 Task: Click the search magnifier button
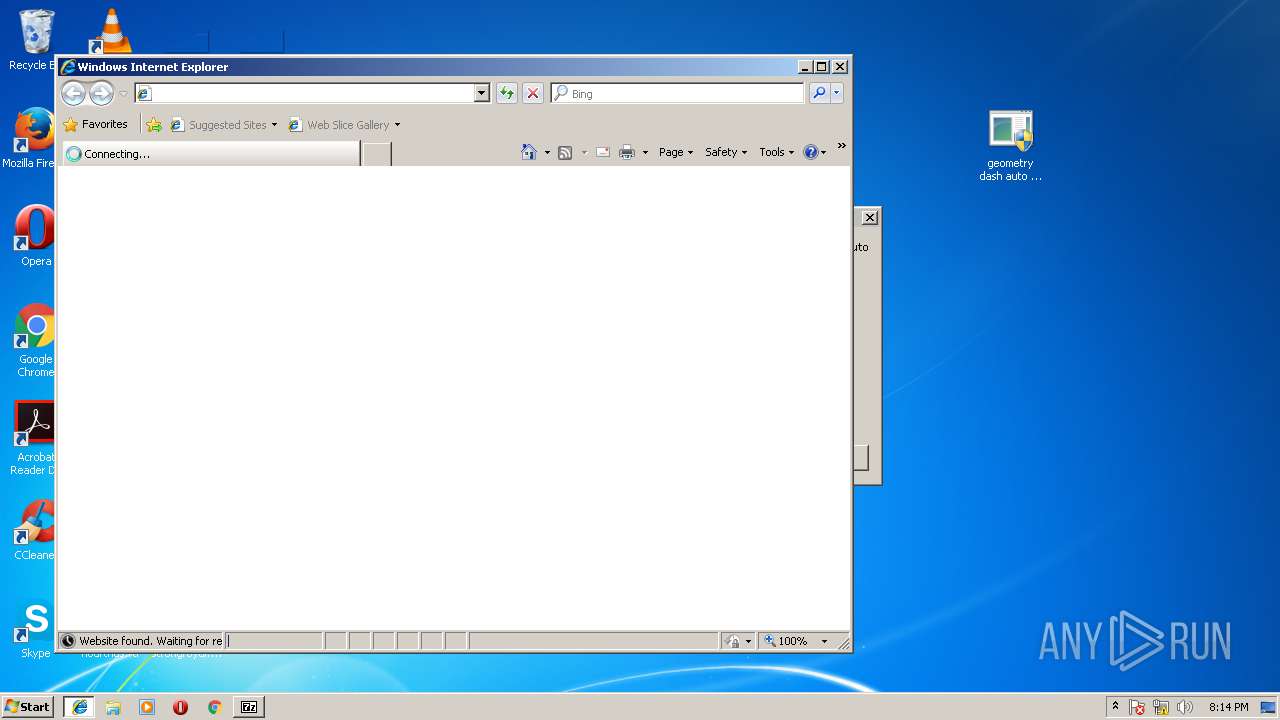819,93
